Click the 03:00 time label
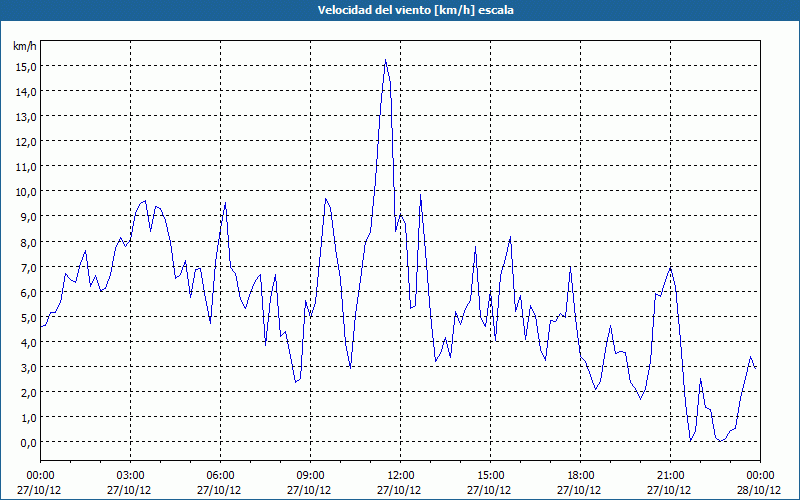The width and height of the screenshot is (800, 500). [130, 476]
